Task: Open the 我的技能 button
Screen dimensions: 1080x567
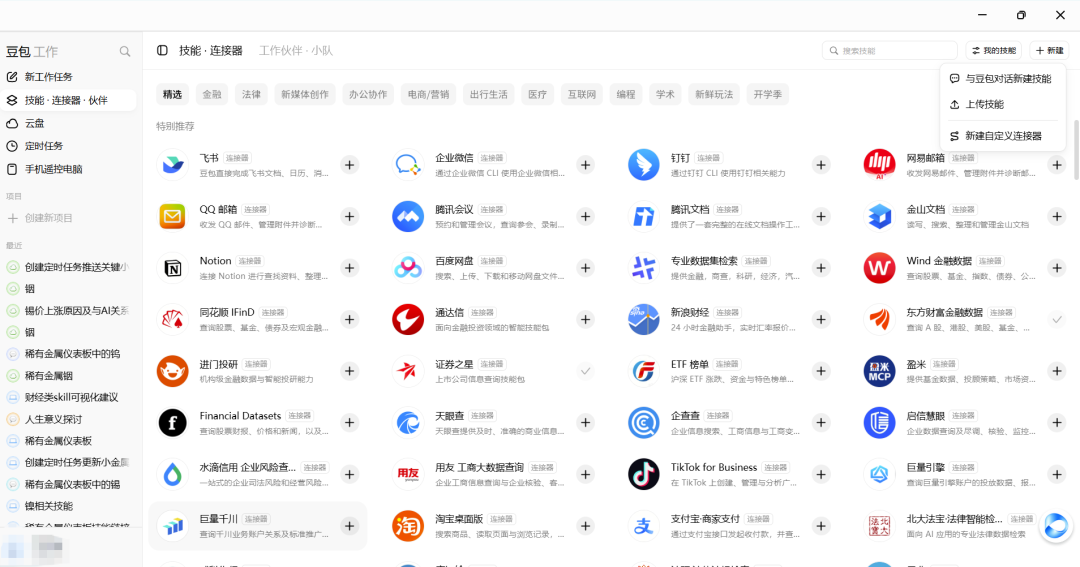Action: coord(993,50)
